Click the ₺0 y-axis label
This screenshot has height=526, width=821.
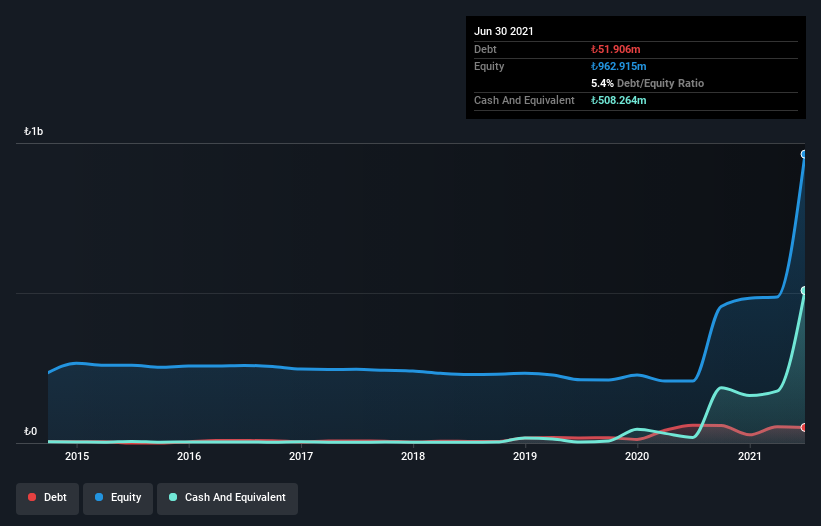coord(30,431)
